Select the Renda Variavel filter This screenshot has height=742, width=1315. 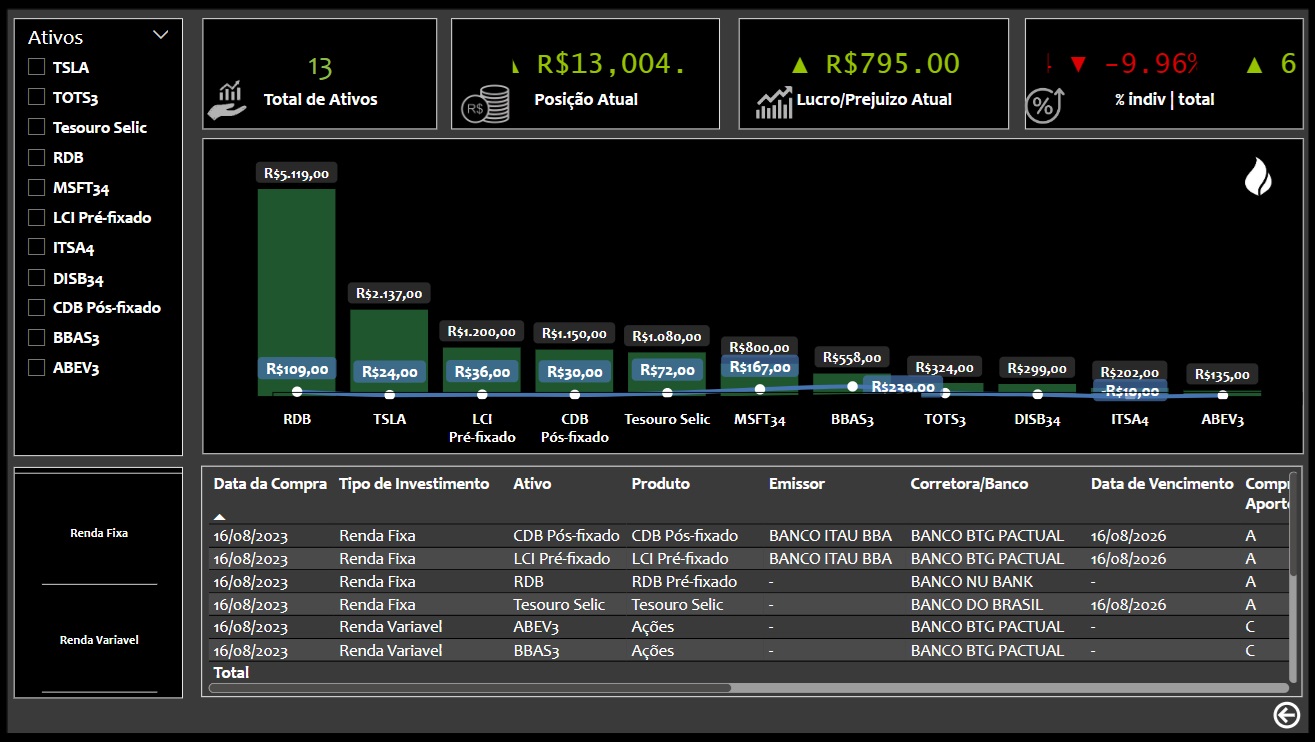pyautogui.click(x=99, y=640)
